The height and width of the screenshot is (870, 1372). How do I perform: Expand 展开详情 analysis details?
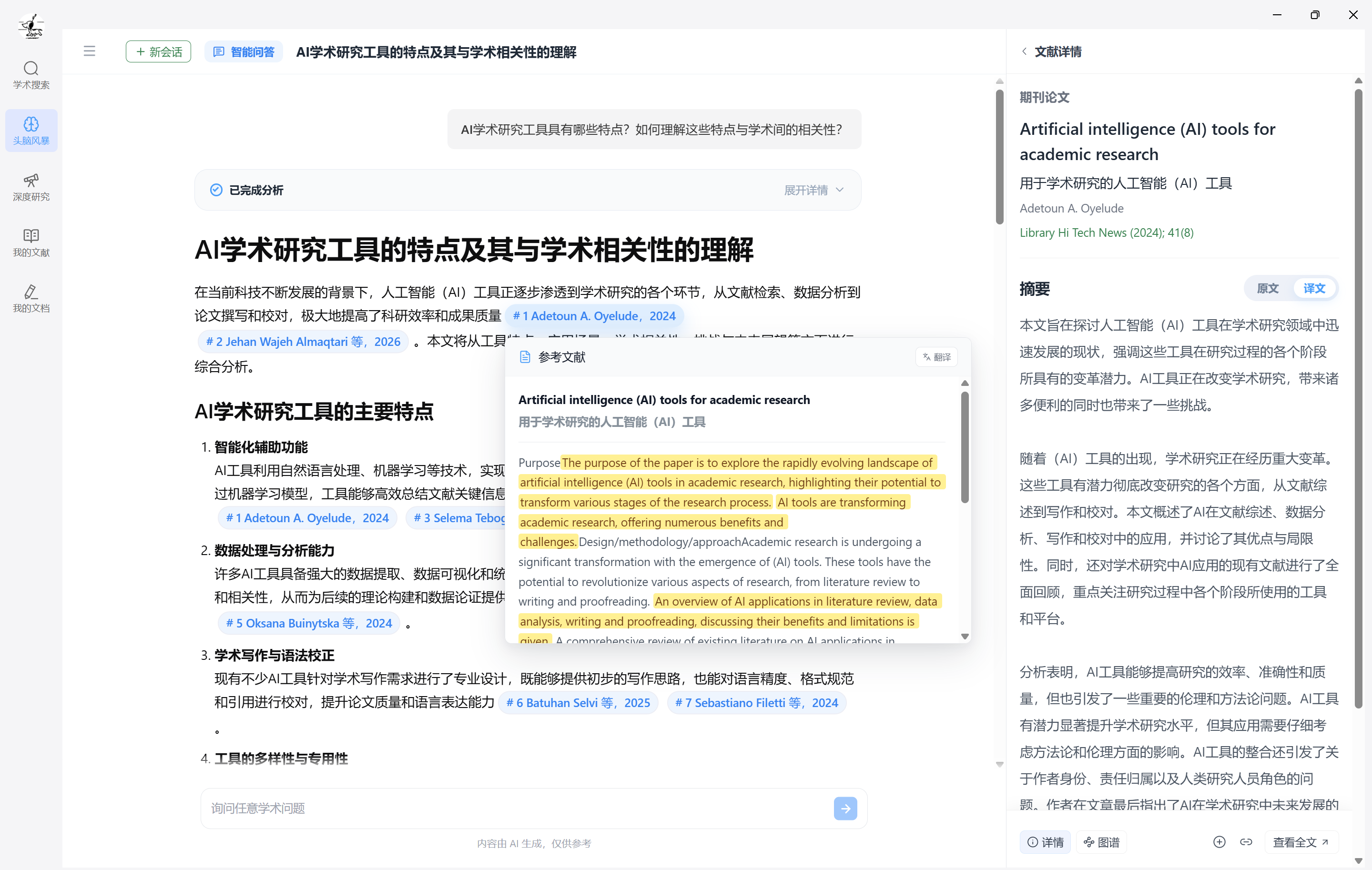[x=813, y=190]
